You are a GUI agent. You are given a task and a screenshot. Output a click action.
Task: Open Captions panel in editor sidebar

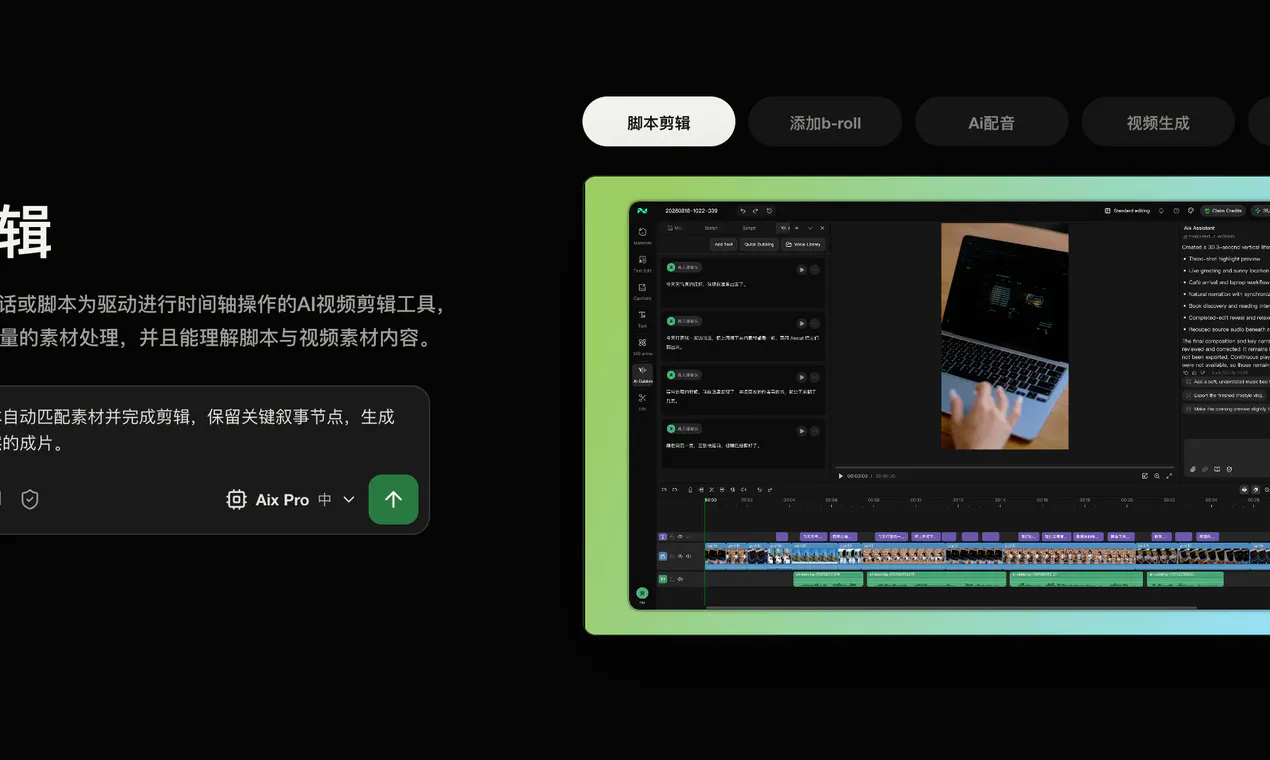click(642, 291)
